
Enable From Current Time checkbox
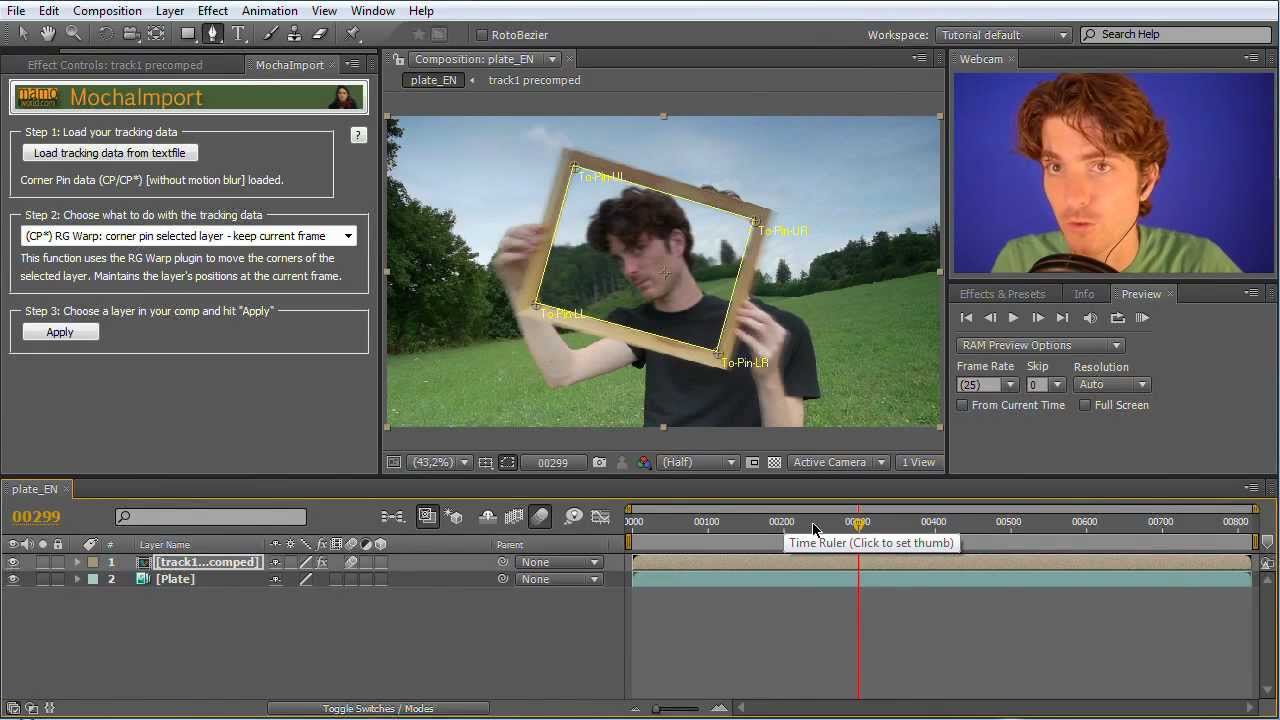point(962,405)
